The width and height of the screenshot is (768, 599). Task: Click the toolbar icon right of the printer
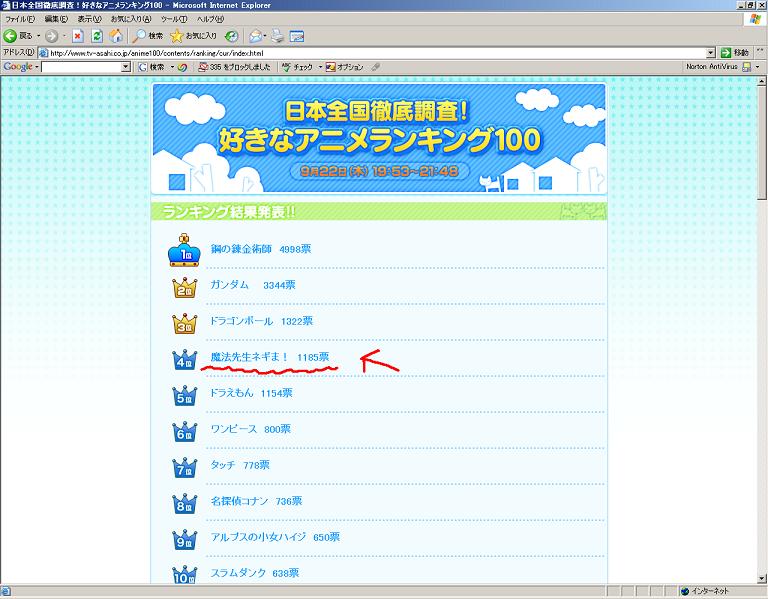(297, 36)
